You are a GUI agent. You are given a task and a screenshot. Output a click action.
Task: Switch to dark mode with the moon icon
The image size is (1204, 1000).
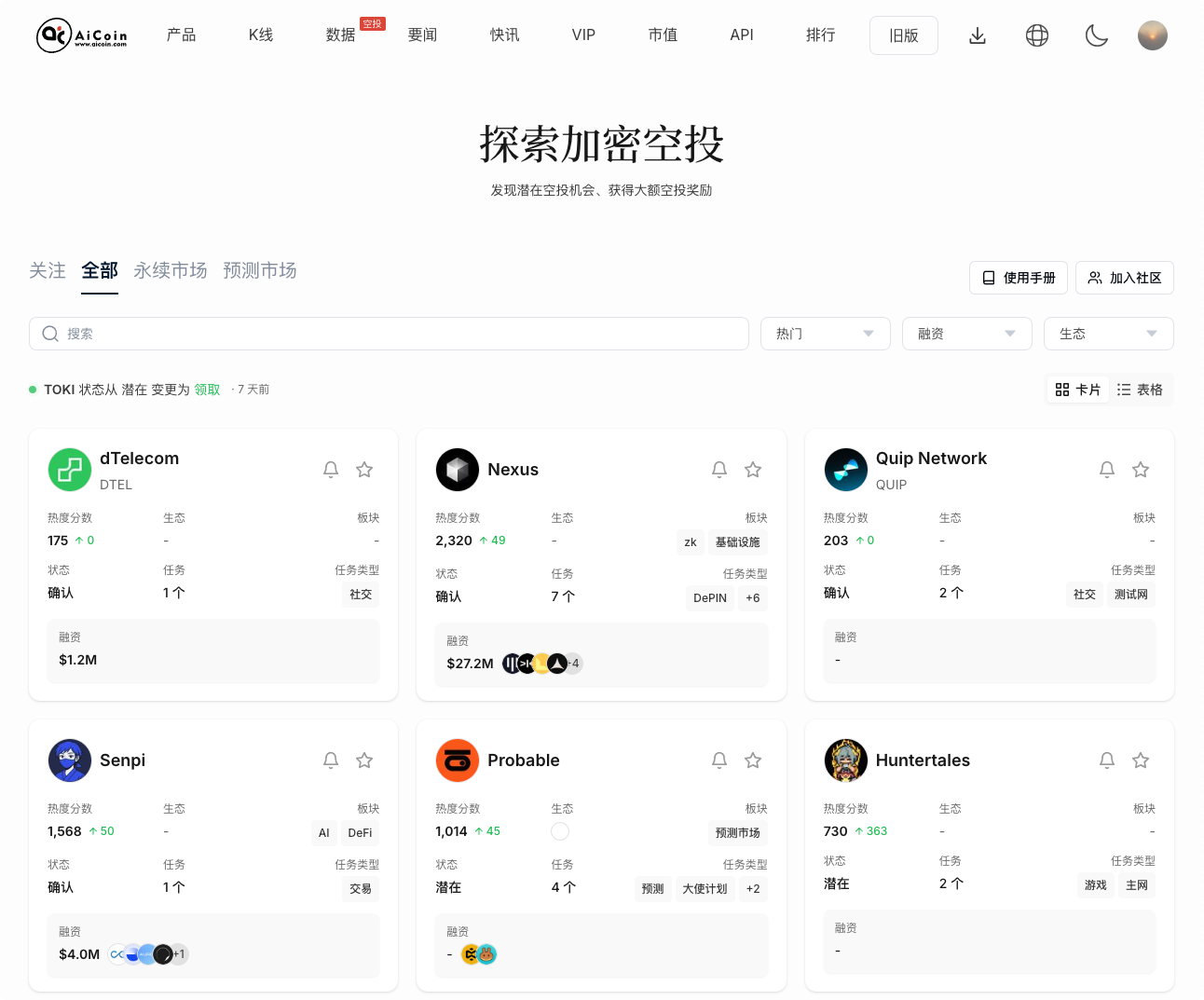point(1097,34)
